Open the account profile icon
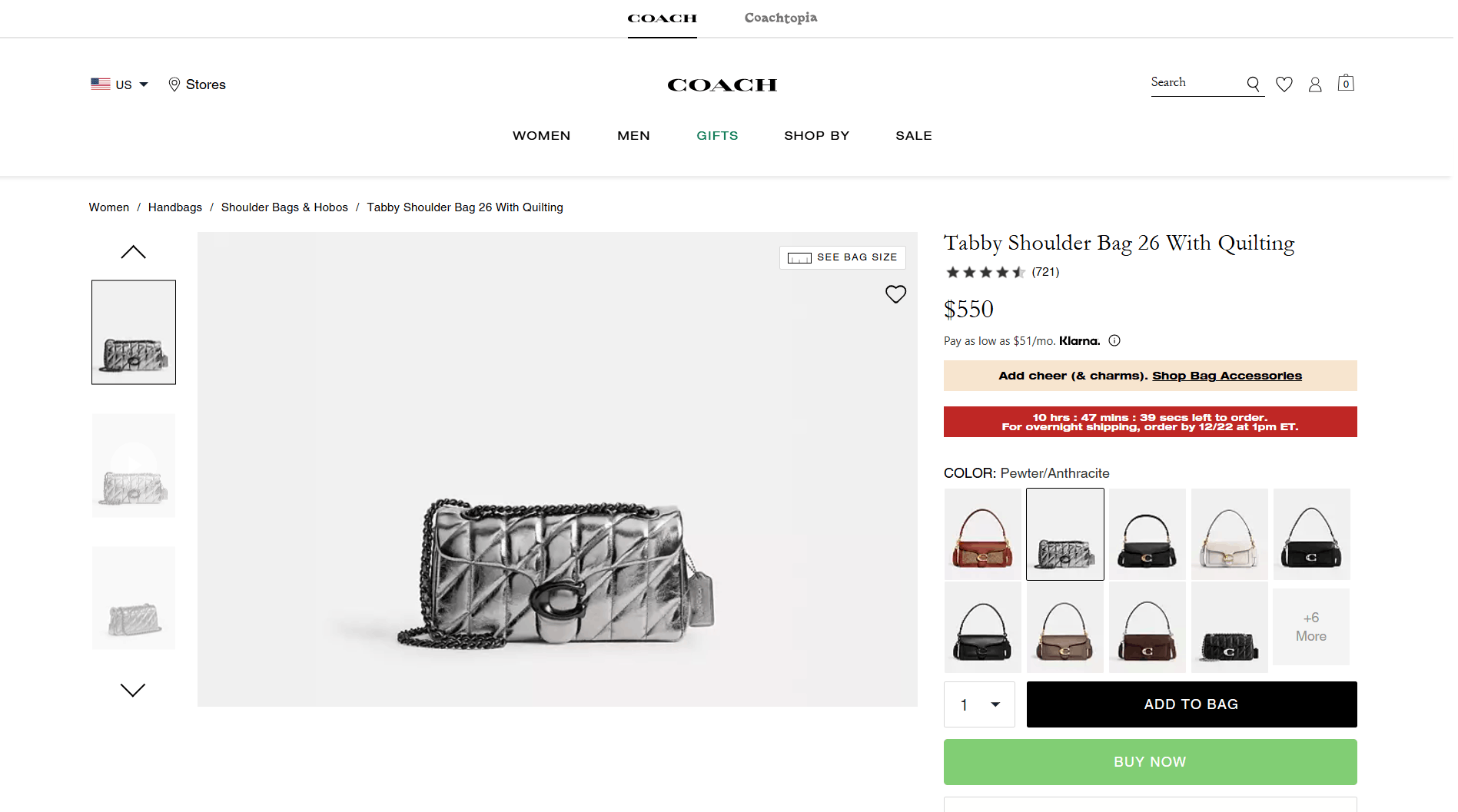Screen dimensions: 1458x812 1315,85
